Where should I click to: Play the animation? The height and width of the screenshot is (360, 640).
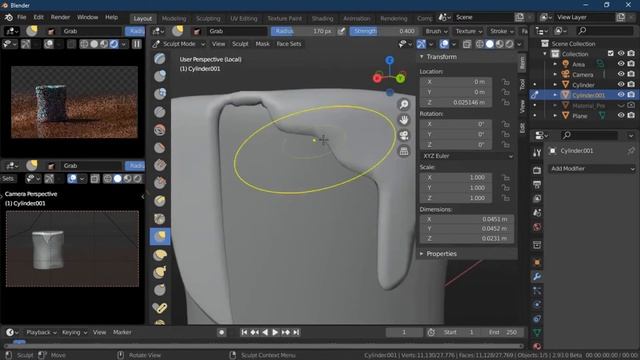(275, 332)
